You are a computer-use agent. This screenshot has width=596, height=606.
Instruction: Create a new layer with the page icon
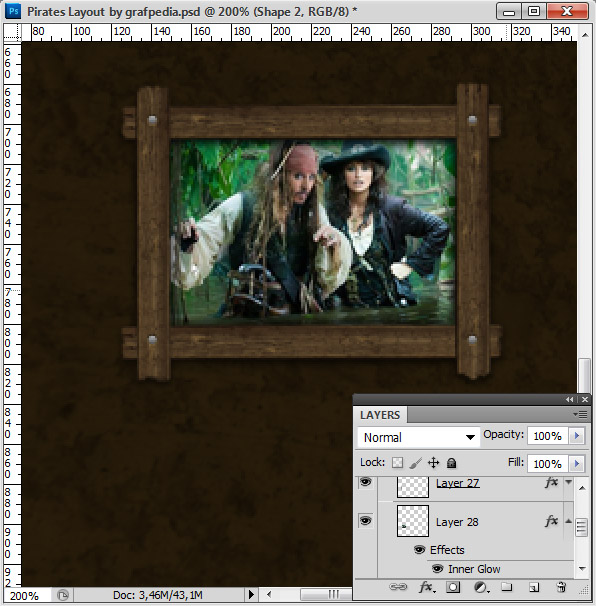(534, 588)
